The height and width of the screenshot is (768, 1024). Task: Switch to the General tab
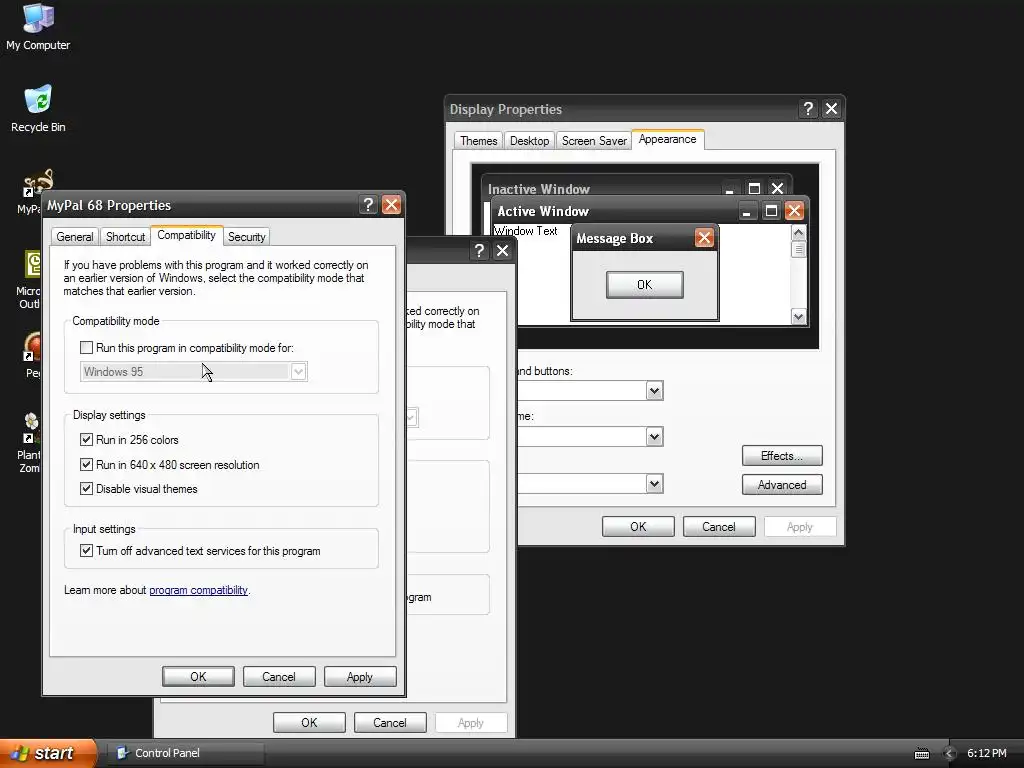[x=74, y=236]
